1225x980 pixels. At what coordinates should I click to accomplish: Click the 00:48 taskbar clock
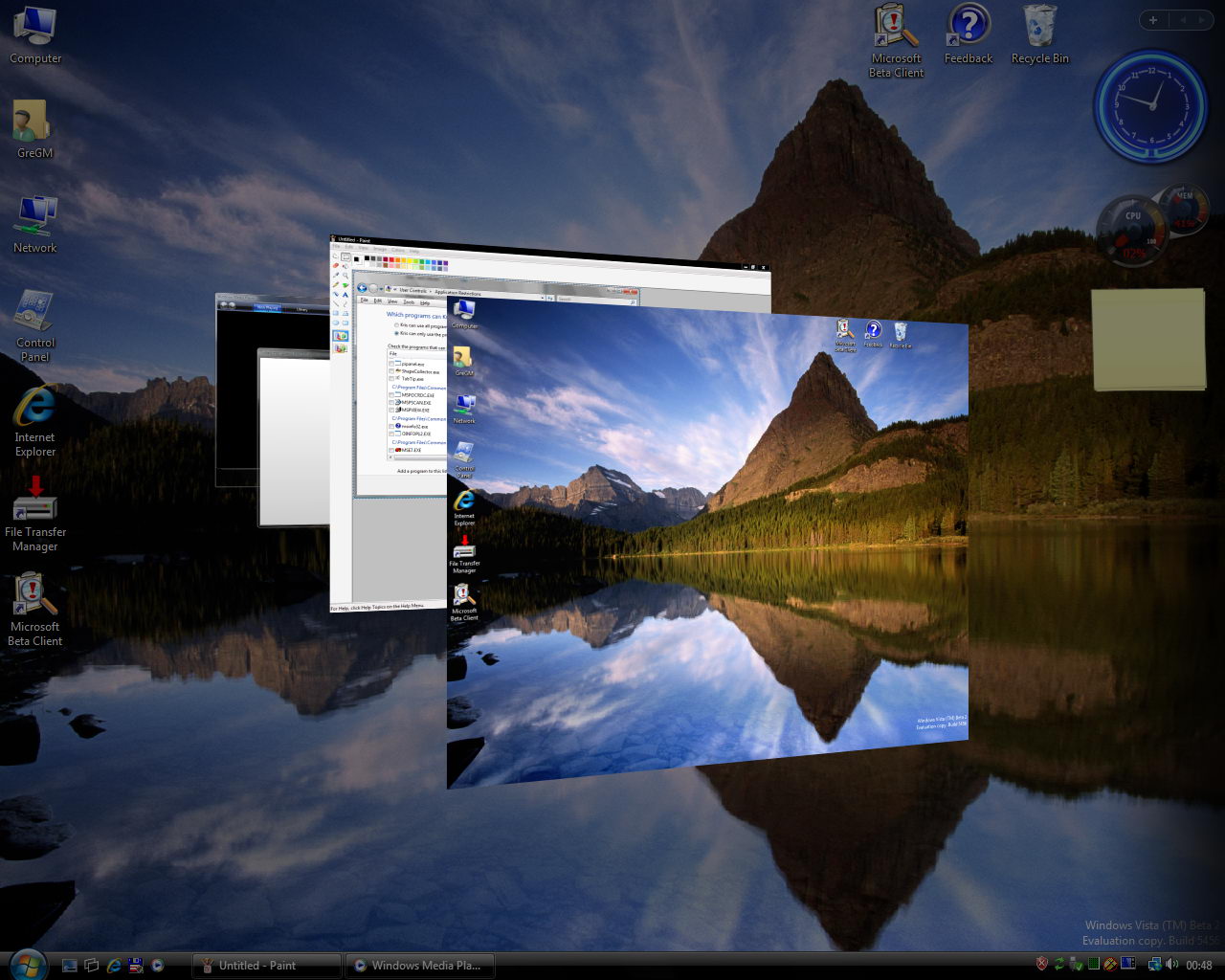click(1199, 966)
